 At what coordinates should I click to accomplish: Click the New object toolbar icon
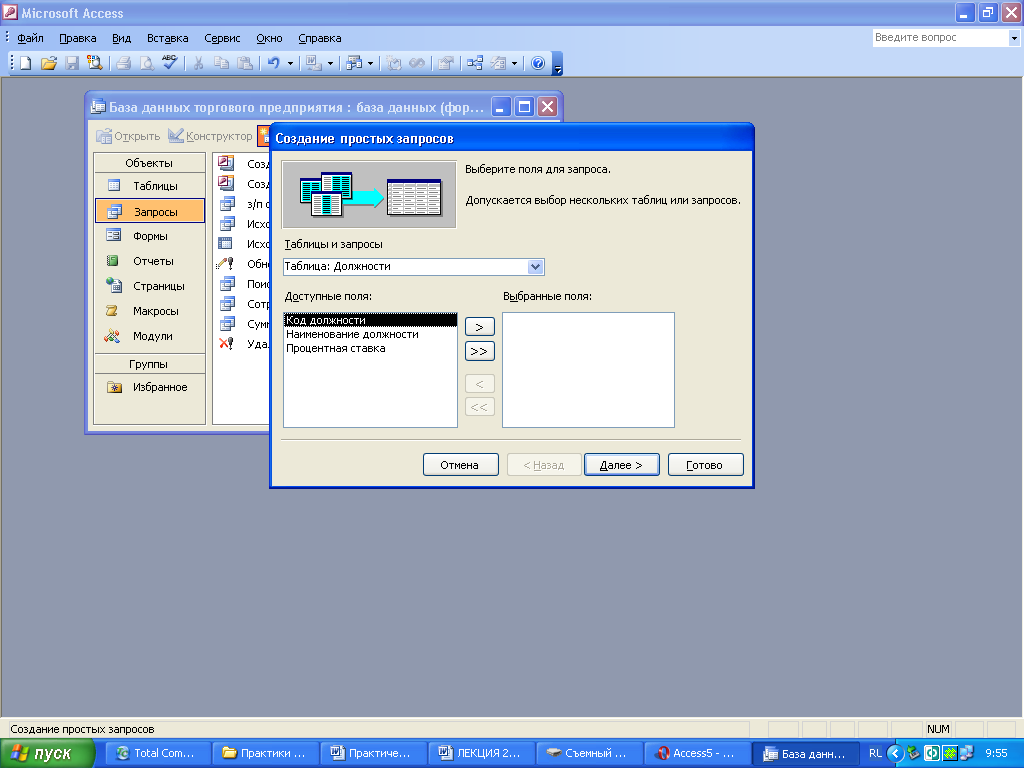tap(498, 63)
